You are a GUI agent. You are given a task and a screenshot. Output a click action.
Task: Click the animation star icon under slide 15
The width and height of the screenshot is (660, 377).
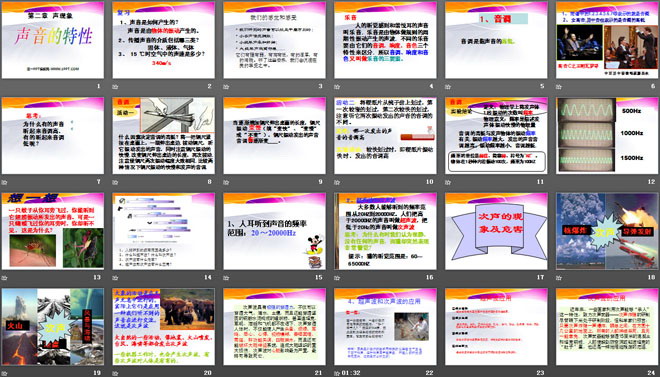[226, 278]
